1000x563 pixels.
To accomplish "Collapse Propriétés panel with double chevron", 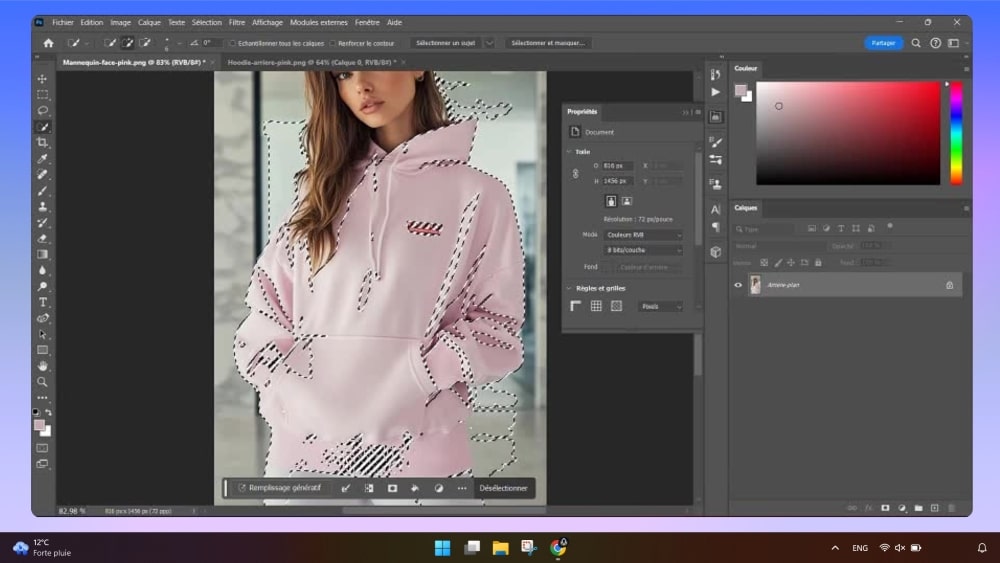I will coord(686,112).
